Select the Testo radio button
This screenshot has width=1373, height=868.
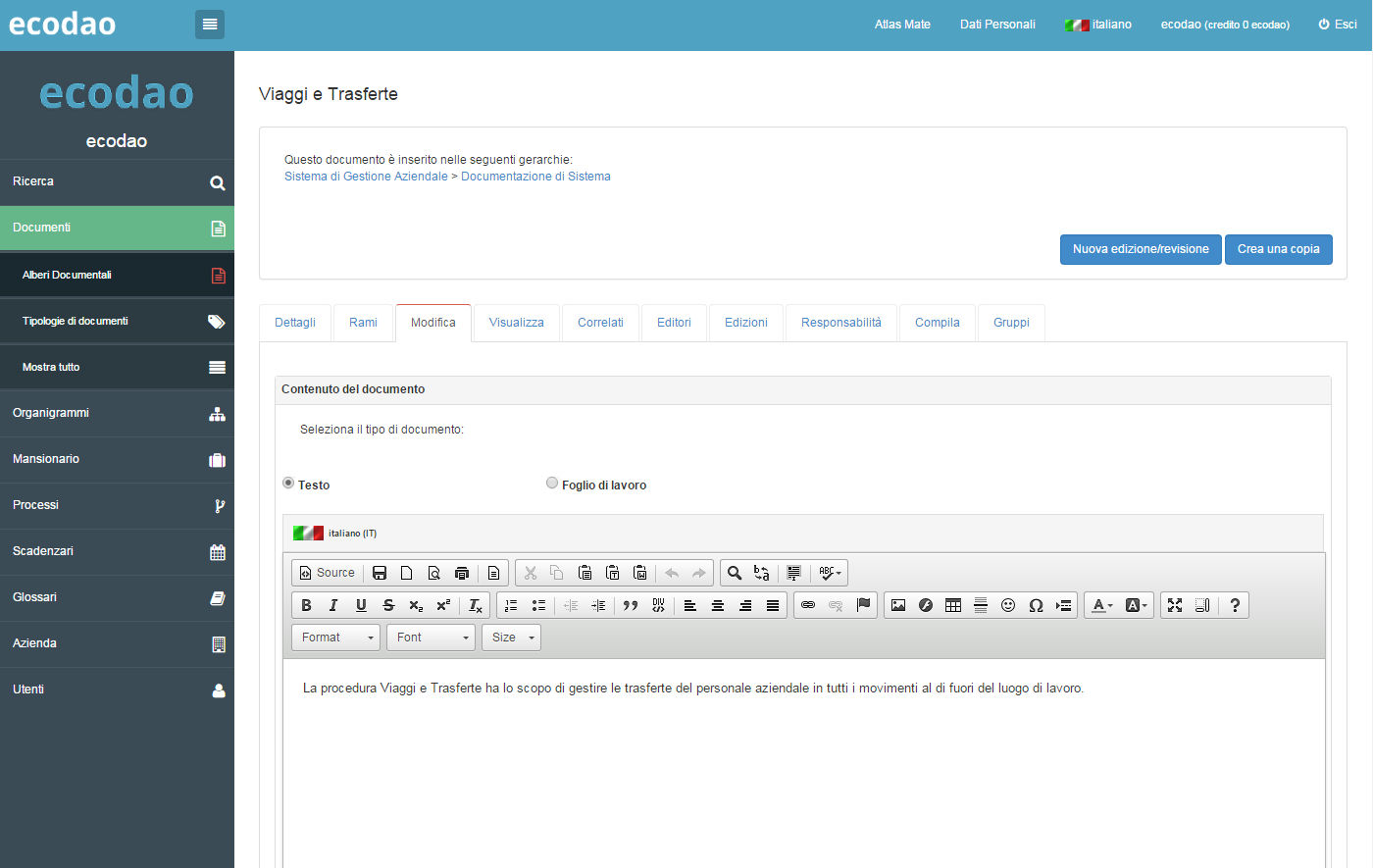(288, 483)
